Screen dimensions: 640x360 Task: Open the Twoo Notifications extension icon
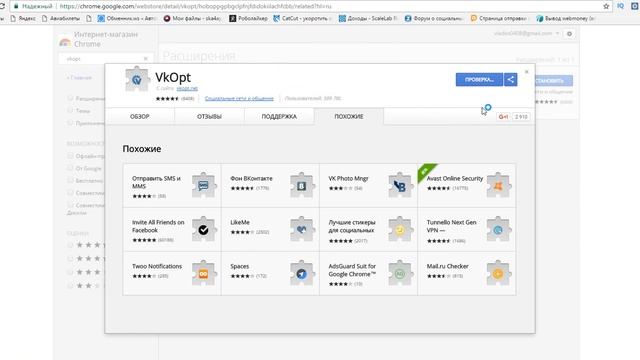pyautogui.click(x=204, y=273)
